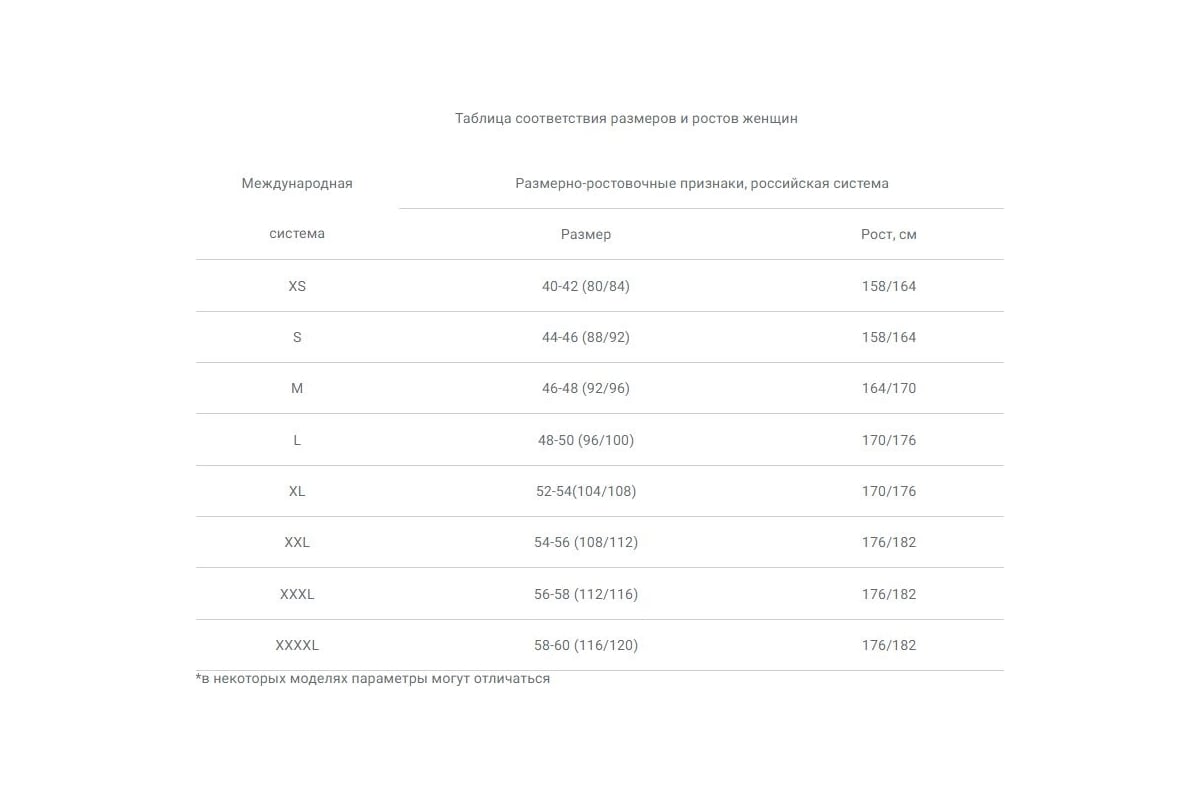
Task: Select the XL size row label
Action: 297,491
